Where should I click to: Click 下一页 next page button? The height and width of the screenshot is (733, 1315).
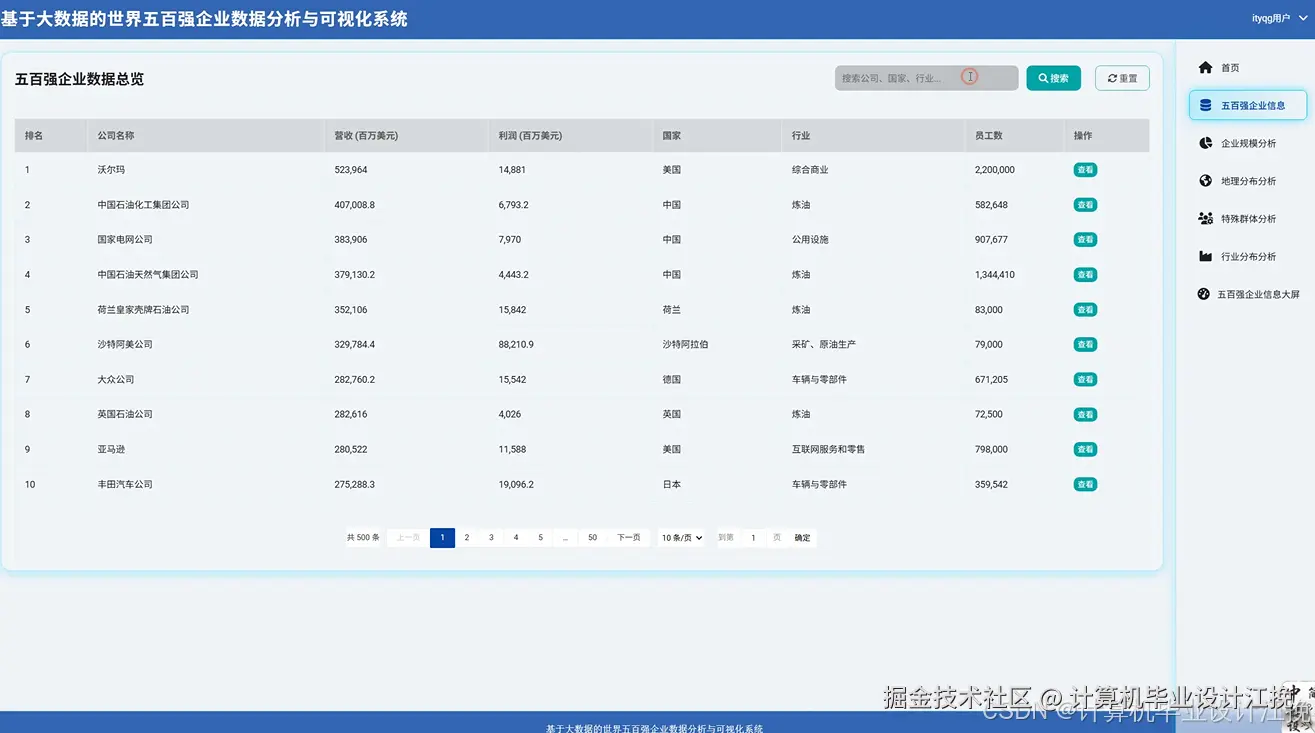pos(629,537)
